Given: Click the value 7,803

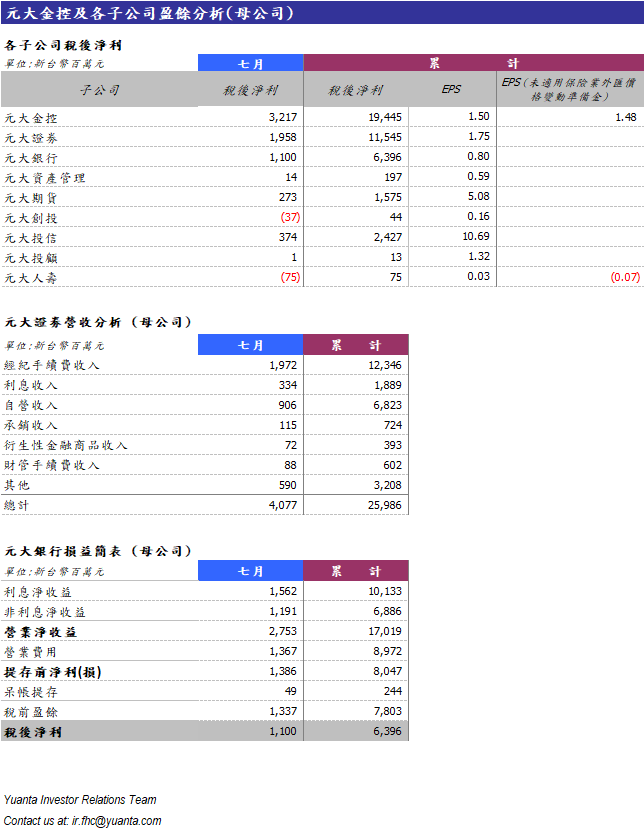Looking at the screenshot, I should click(387, 711).
